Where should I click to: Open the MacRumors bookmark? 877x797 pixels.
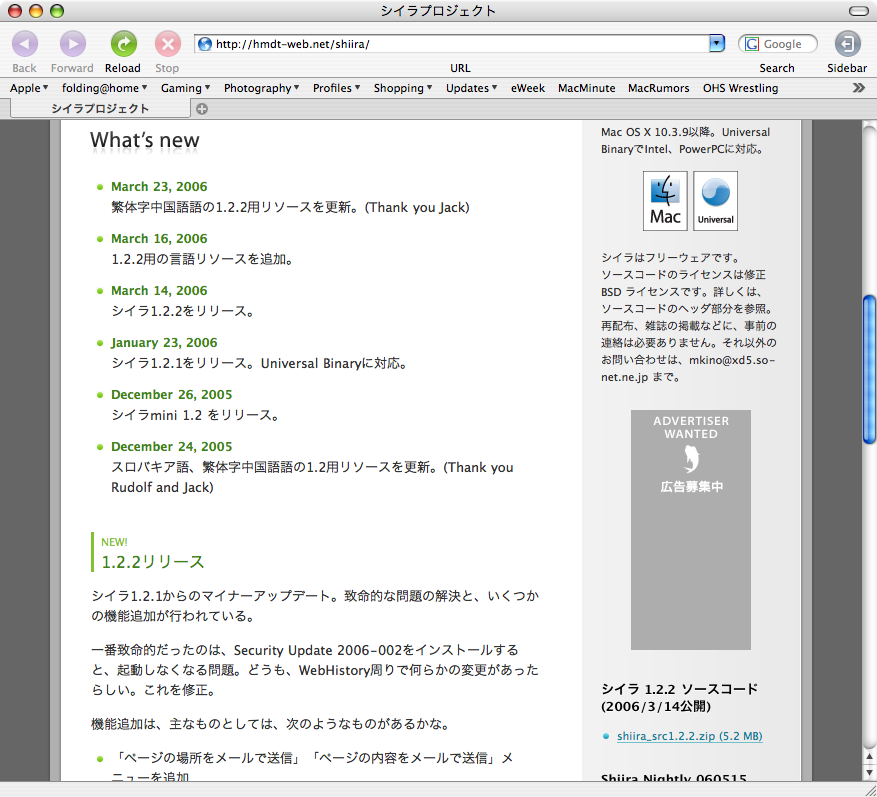[x=658, y=88]
